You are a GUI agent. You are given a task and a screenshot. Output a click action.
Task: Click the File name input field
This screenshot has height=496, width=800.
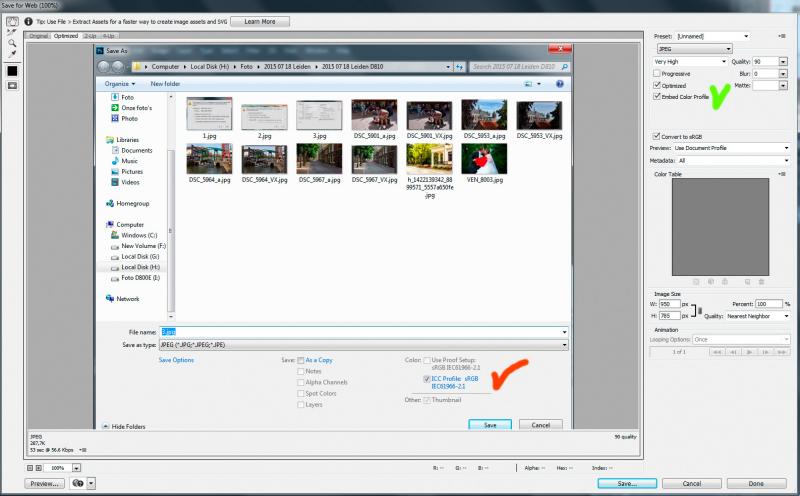click(x=364, y=332)
